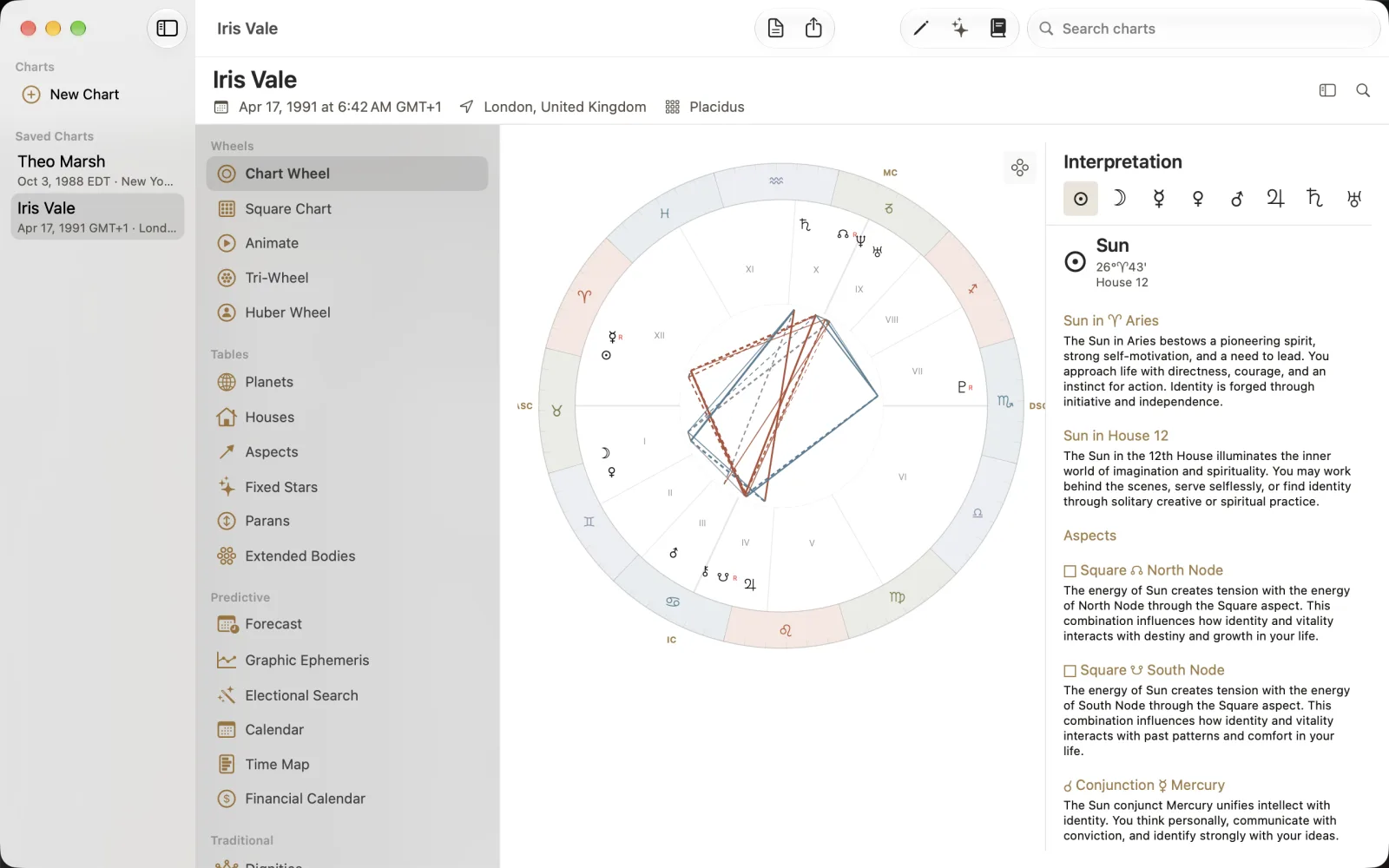1389x868 pixels.
Task: Choose Jupiter symbol in Interpretation panel
Action: (1275, 199)
